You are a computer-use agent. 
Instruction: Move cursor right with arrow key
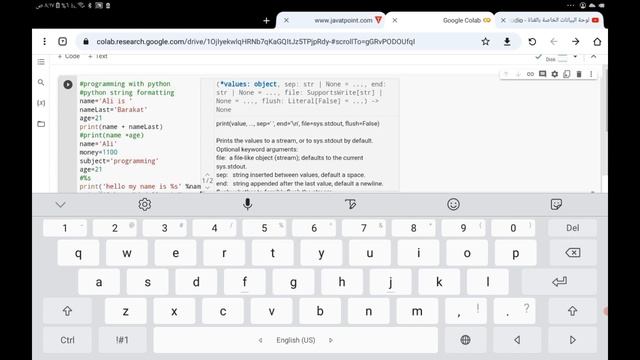click(572, 340)
